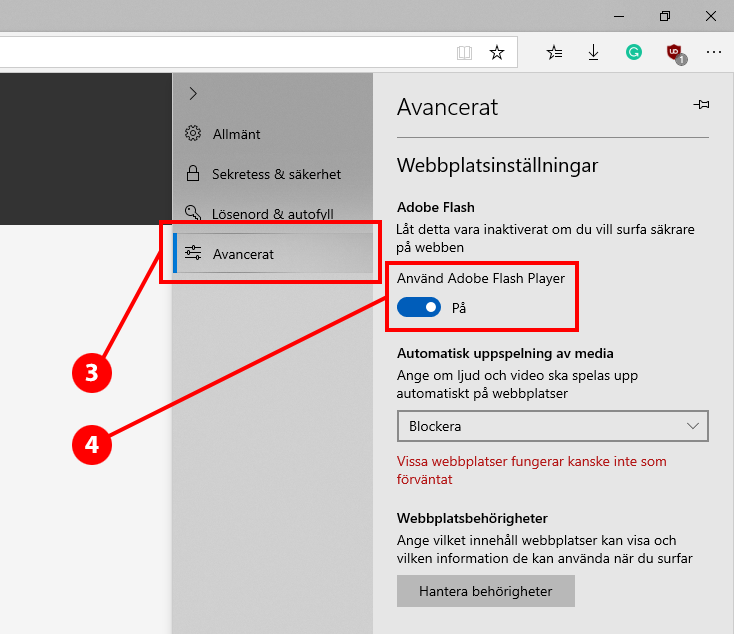Open the uBlock Origin extension icon

pyautogui.click(x=675, y=54)
